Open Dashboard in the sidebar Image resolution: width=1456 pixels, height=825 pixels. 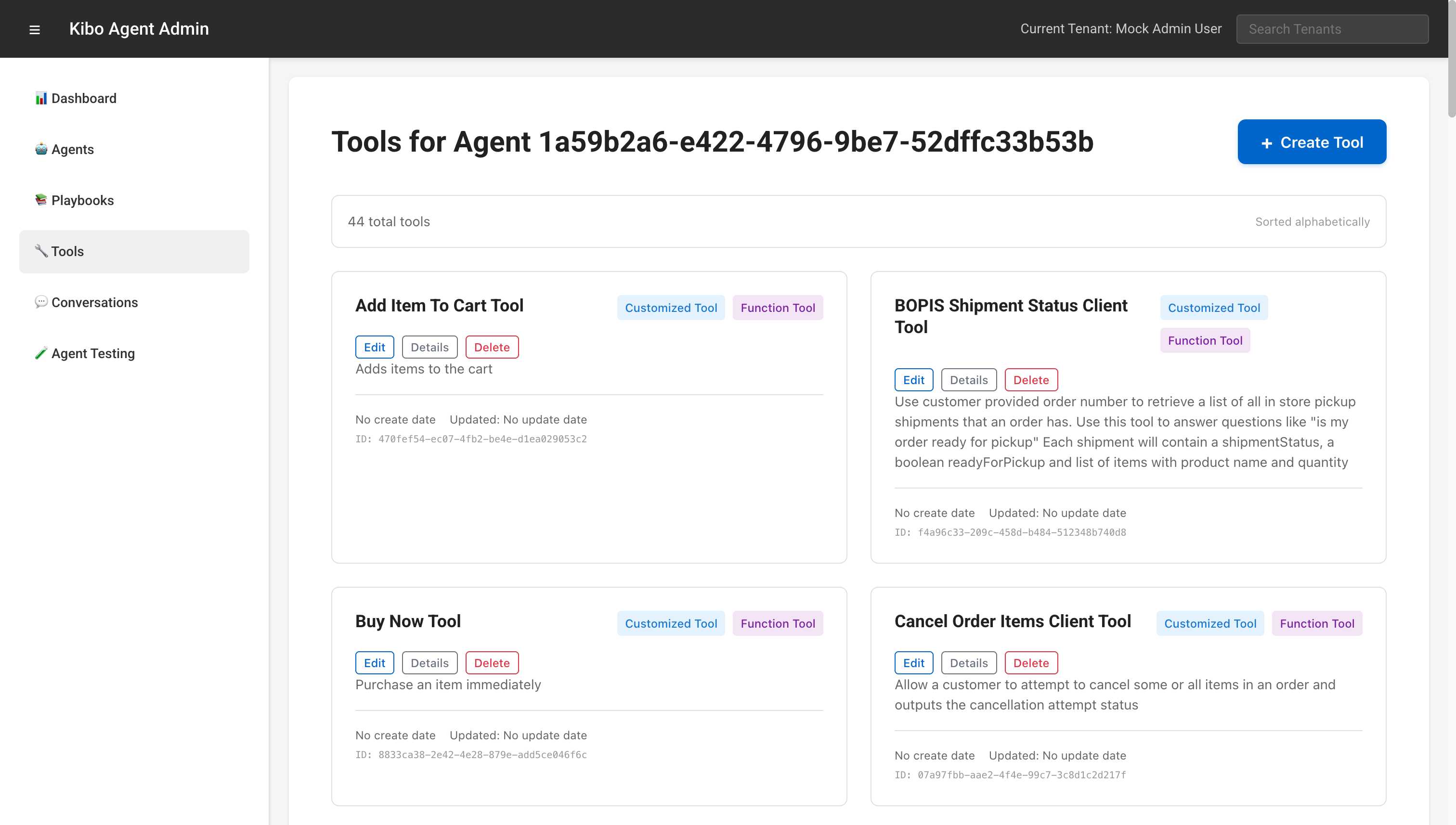[x=134, y=99]
